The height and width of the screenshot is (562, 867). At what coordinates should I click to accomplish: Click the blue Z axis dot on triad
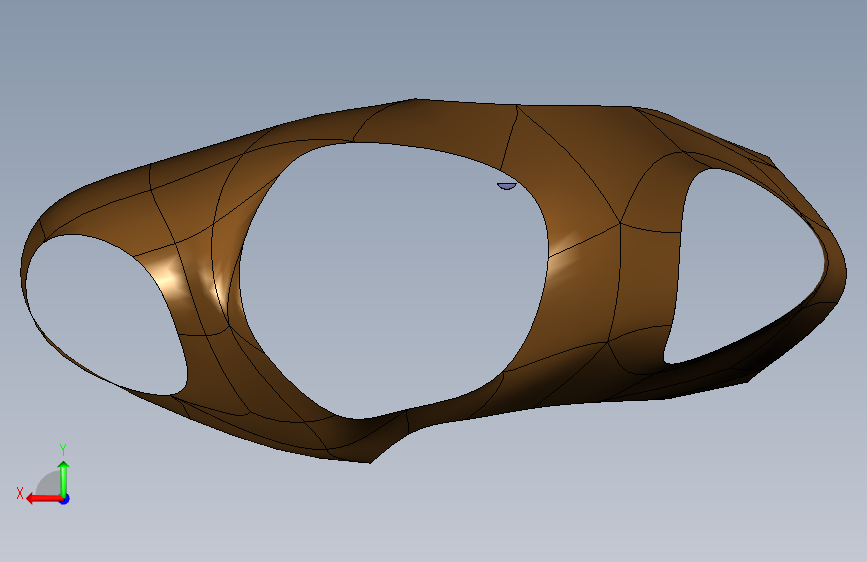click(x=65, y=499)
